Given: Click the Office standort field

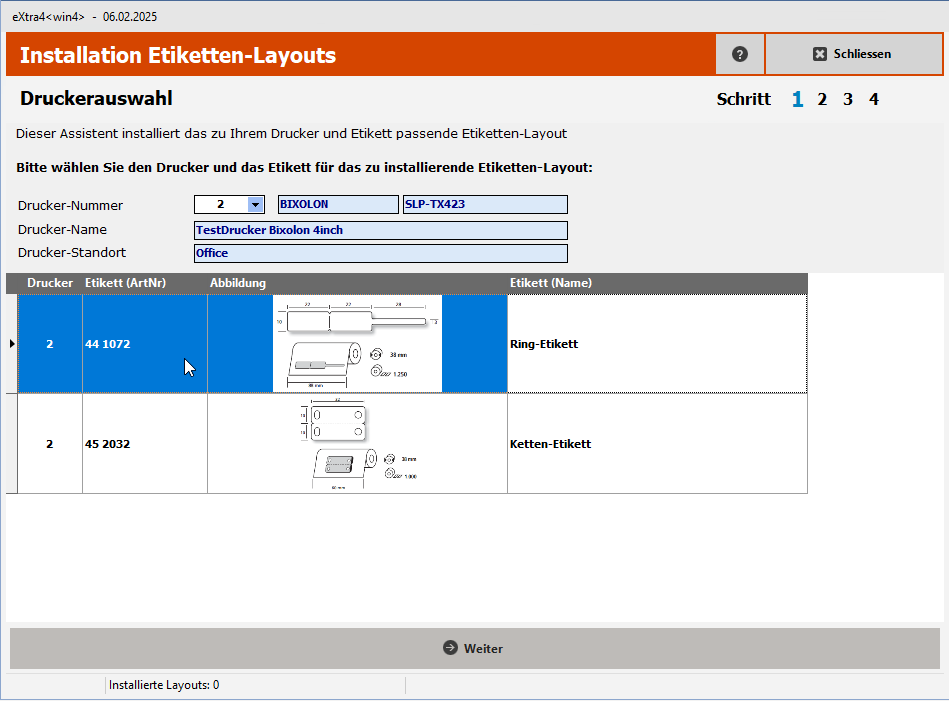Looking at the screenshot, I should 380,253.
